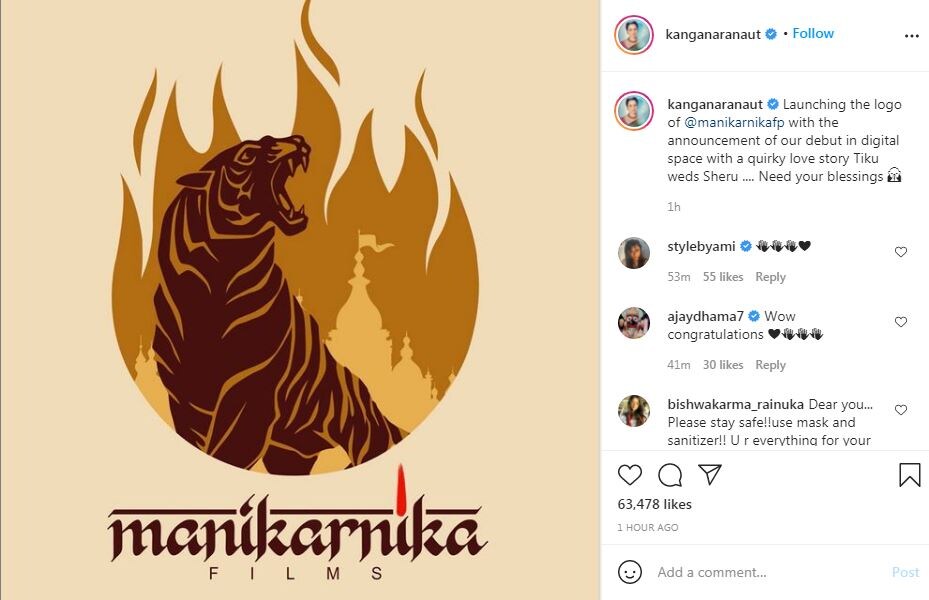Share the post with the paper plane icon
This screenshot has height=600, width=929.
click(x=709, y=474)
